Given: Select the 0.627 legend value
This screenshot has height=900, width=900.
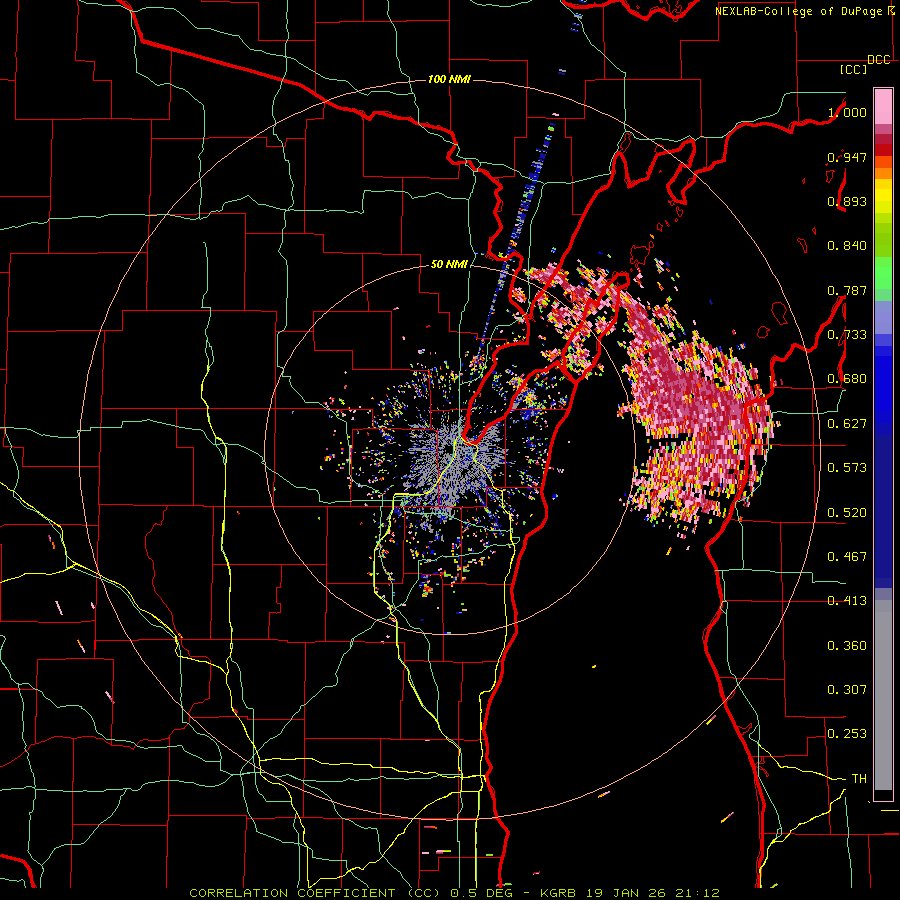Looking at the screenshot, I should (847, 424).
